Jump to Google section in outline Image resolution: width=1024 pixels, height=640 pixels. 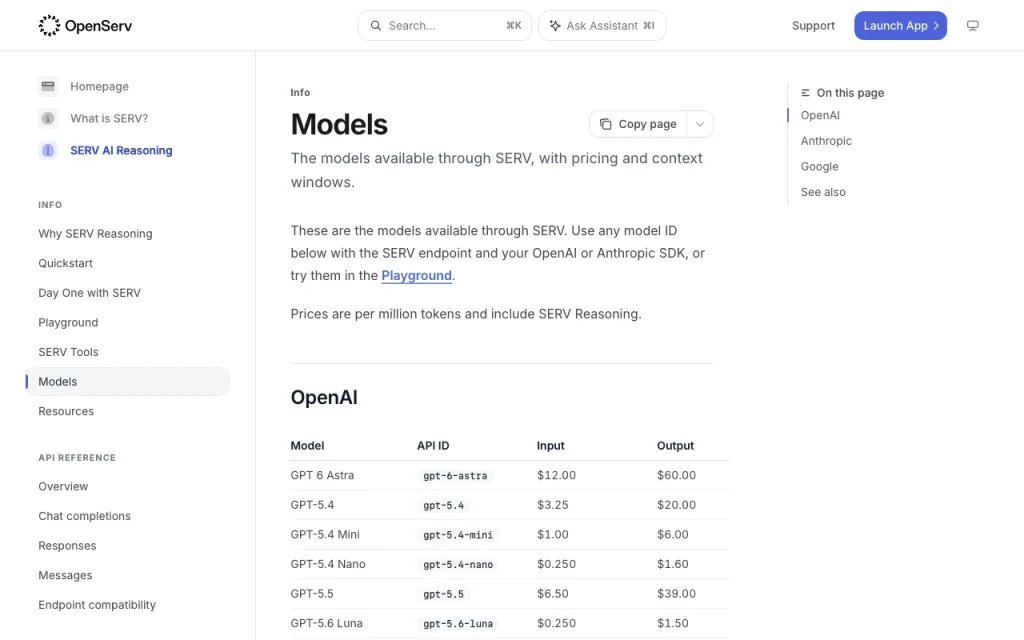(x=820, y=167)
